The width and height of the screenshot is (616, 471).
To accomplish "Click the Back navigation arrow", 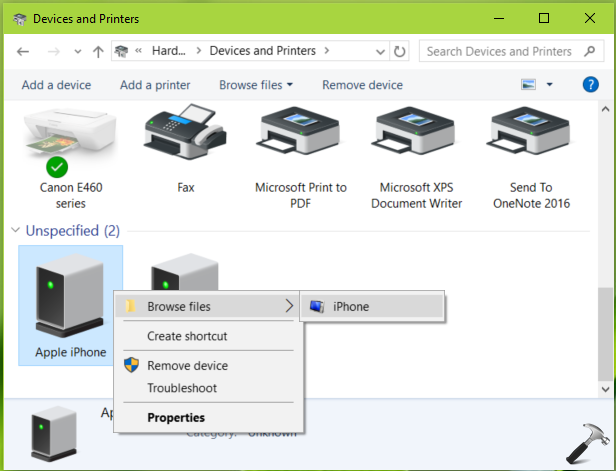I will pos(23,51).
